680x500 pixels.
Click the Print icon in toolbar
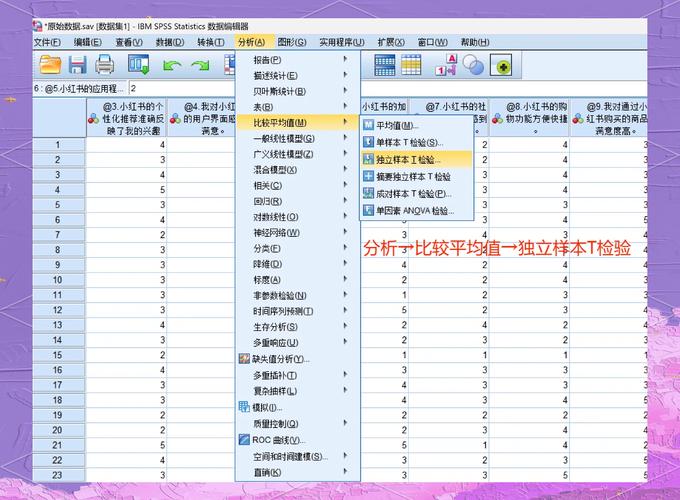[105, 65]
